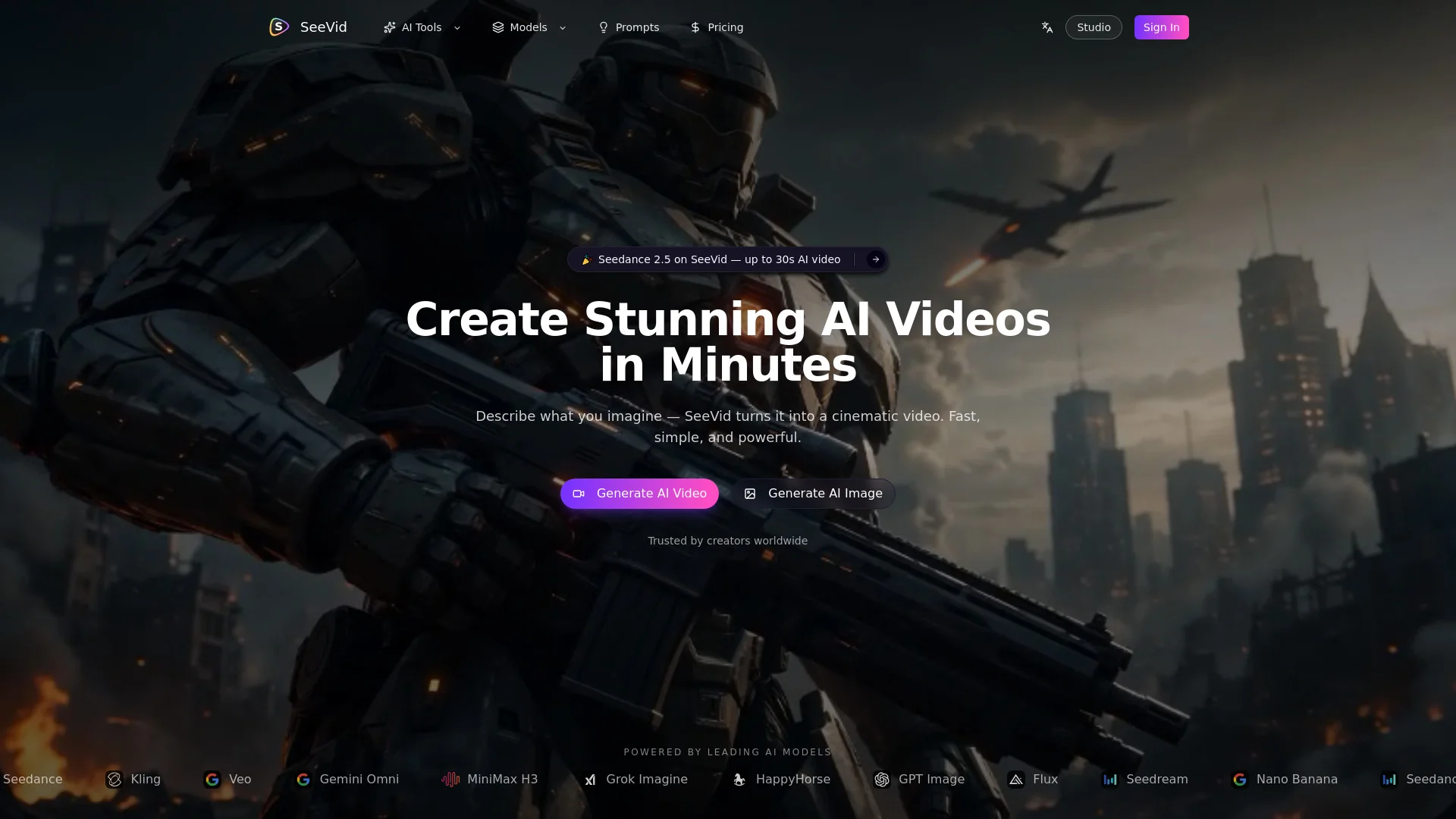Click the "POWERED BY LEADING AI MODELS" heading

(x=728, y=752)
